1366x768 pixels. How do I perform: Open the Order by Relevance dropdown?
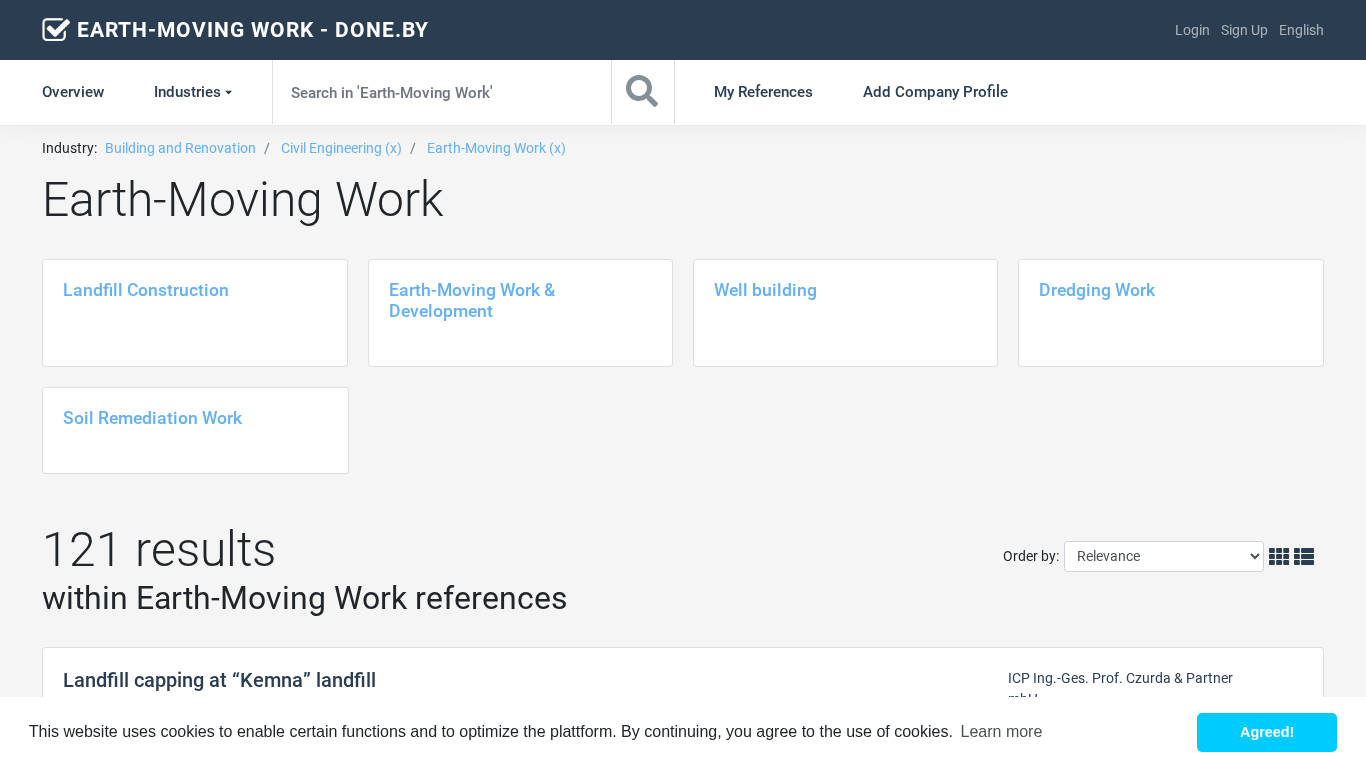click(x=1163, y=557)
